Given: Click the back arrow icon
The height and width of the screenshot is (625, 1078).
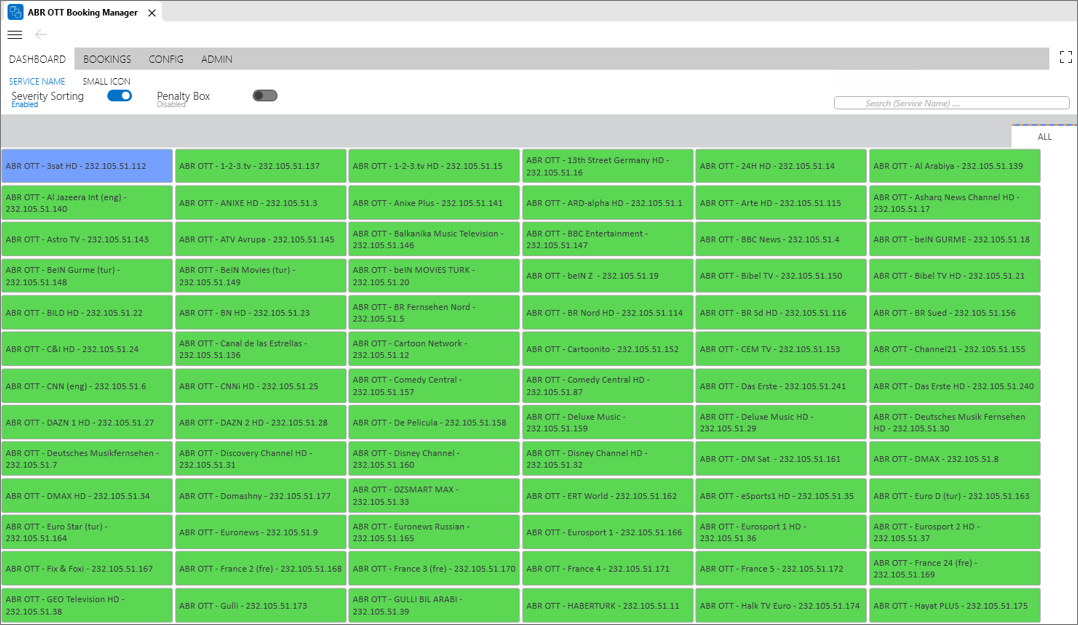Looking at the screenshot, I should [41, 34].
